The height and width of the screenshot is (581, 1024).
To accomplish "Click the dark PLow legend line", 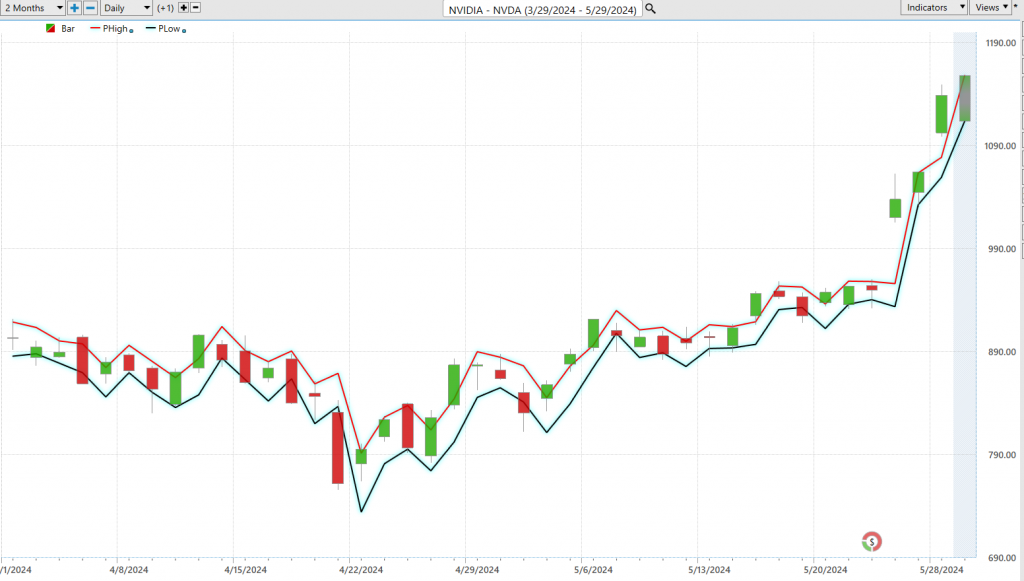I will pyautogui.click(x=151, y=29).
